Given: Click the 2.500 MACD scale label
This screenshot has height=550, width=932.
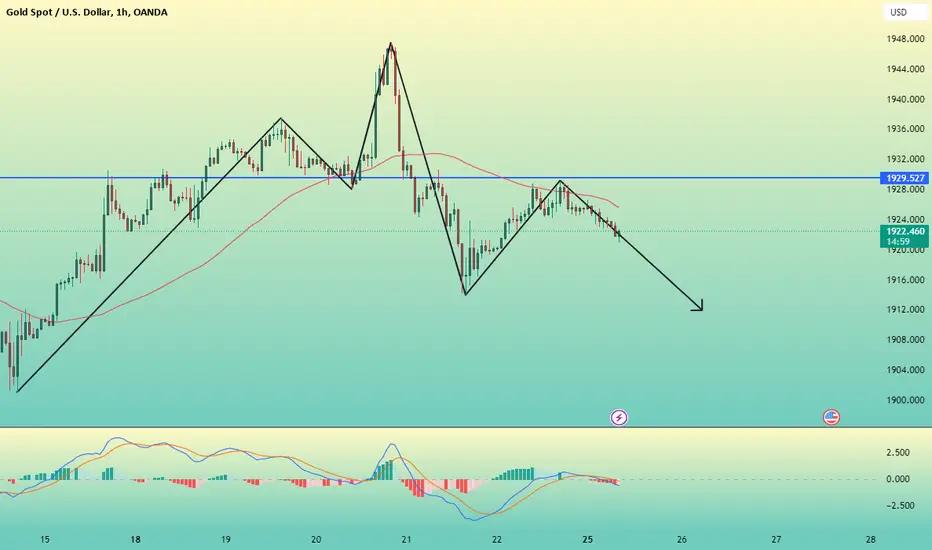Looking at the screenshot, I should tap(898, 452).
